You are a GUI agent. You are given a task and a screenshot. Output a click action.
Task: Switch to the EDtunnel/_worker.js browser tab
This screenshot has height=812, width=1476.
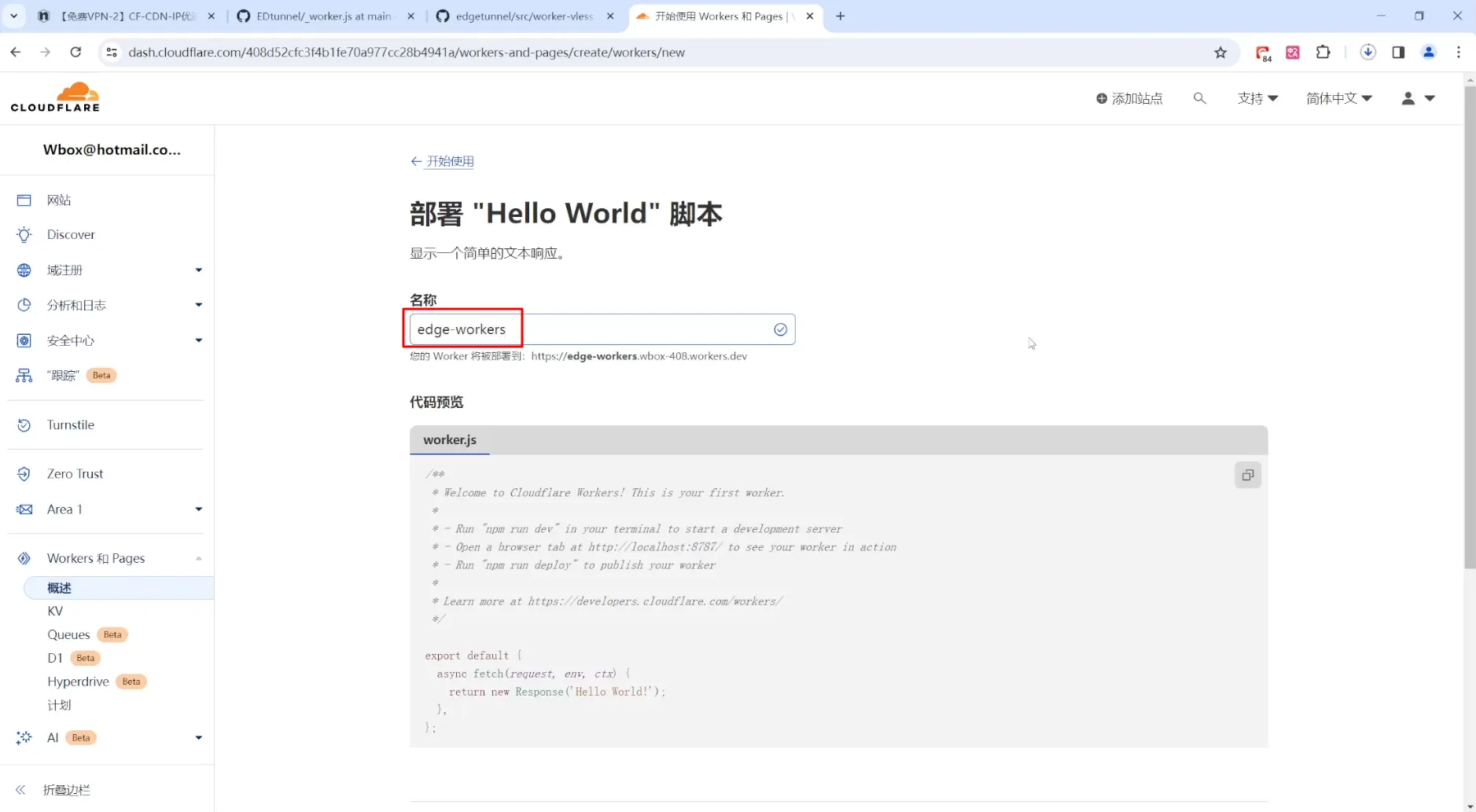[326, 16]
